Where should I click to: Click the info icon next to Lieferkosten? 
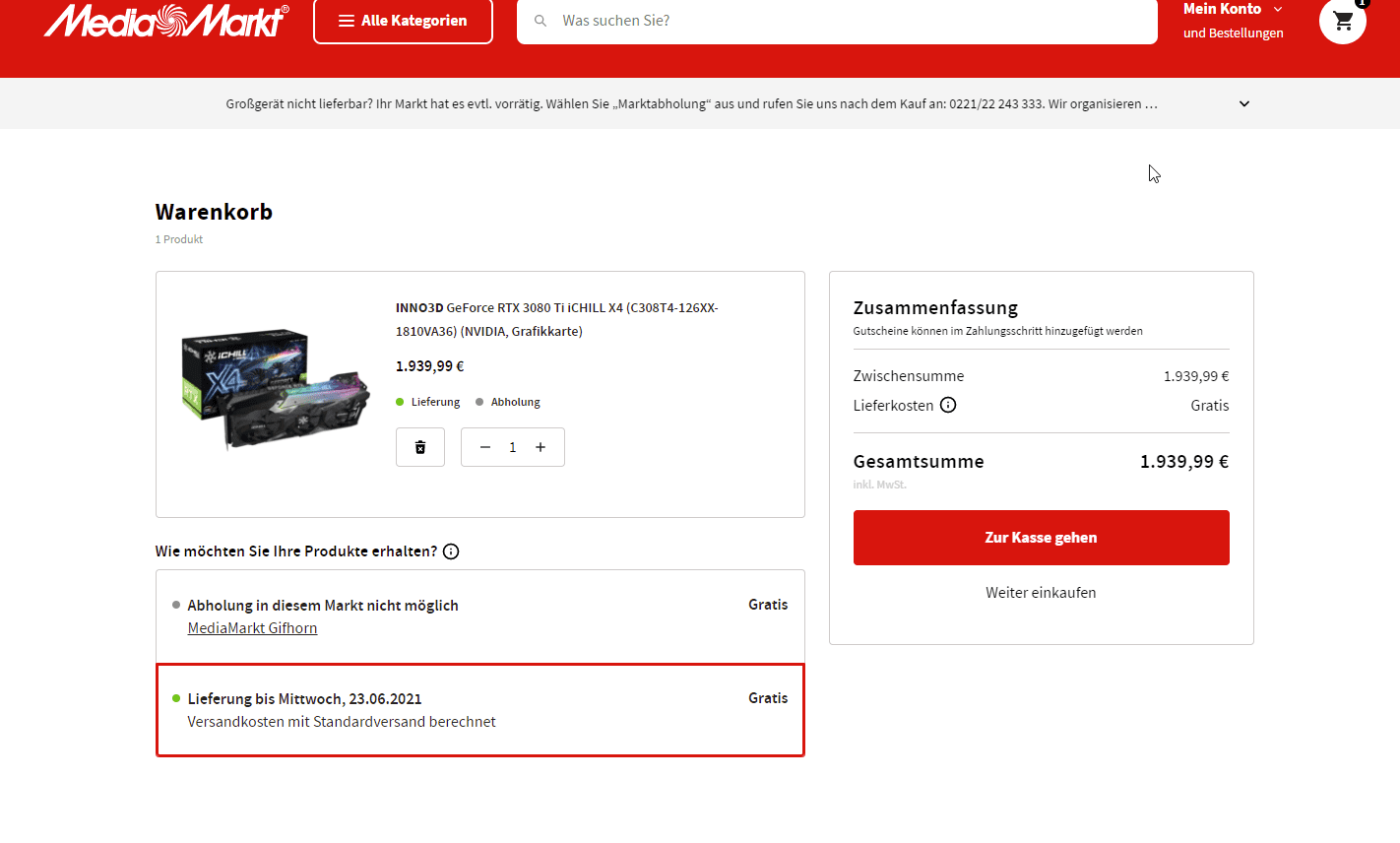948,405
